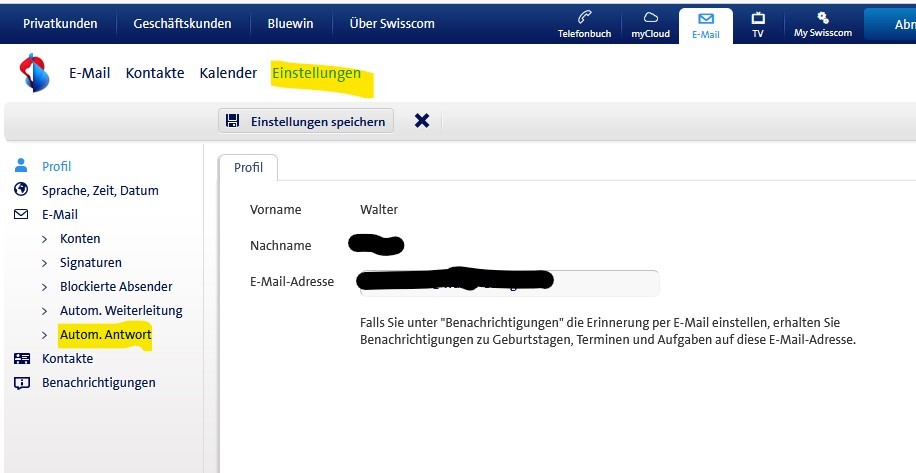916x473 pixels.
Task: Open the myCloud cloud icon
Action: (x=650, y=17)
